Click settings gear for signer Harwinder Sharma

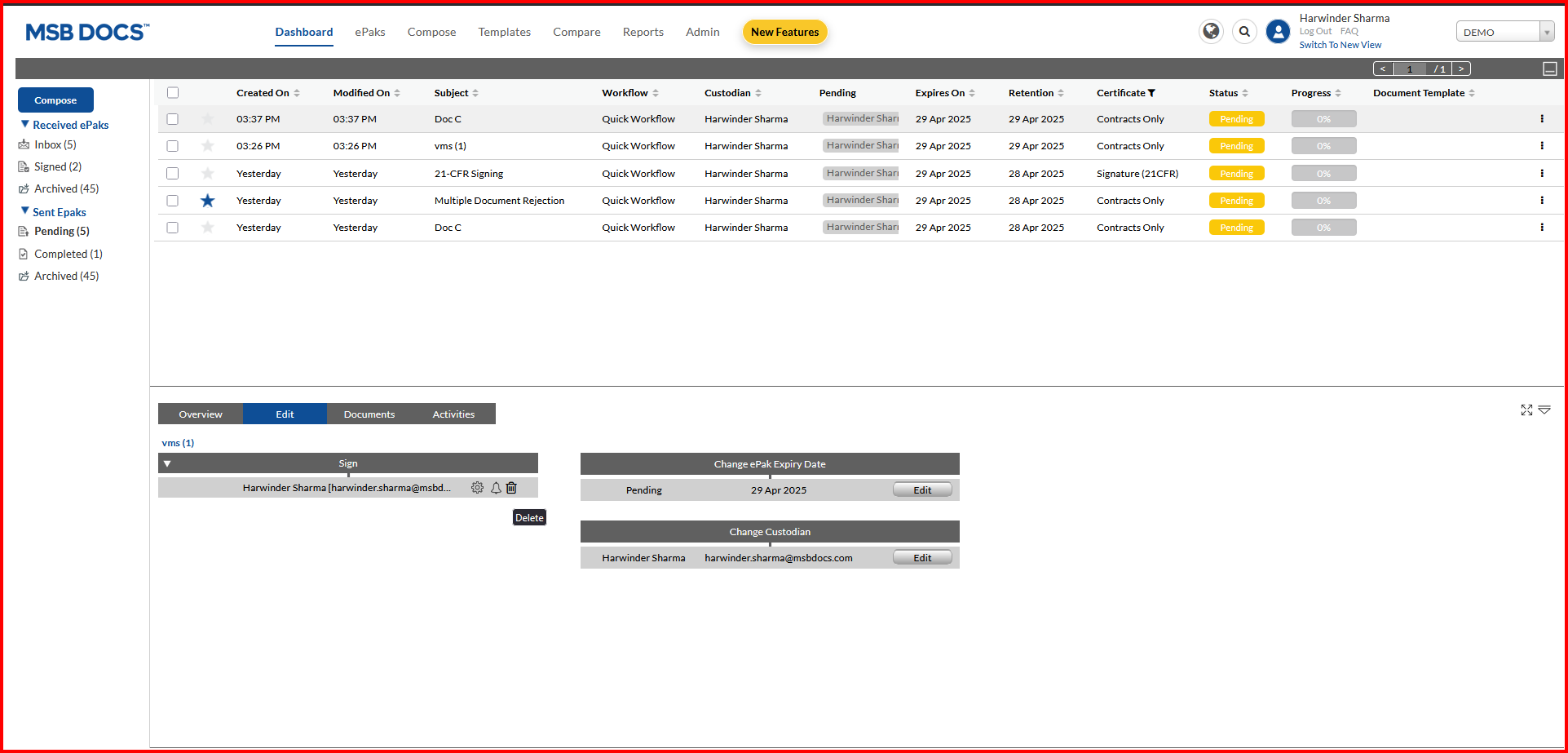tap(477, 488)
